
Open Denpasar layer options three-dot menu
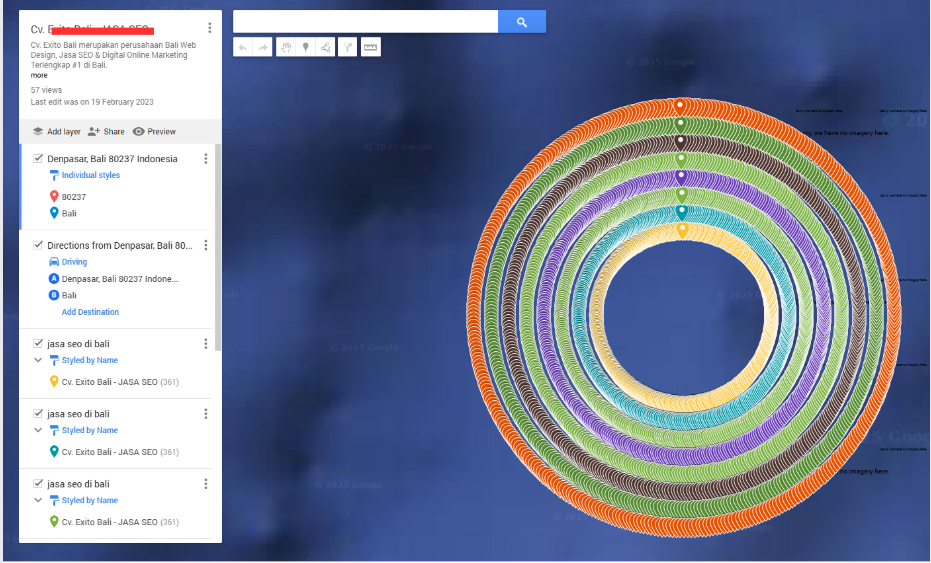(206, 159)
